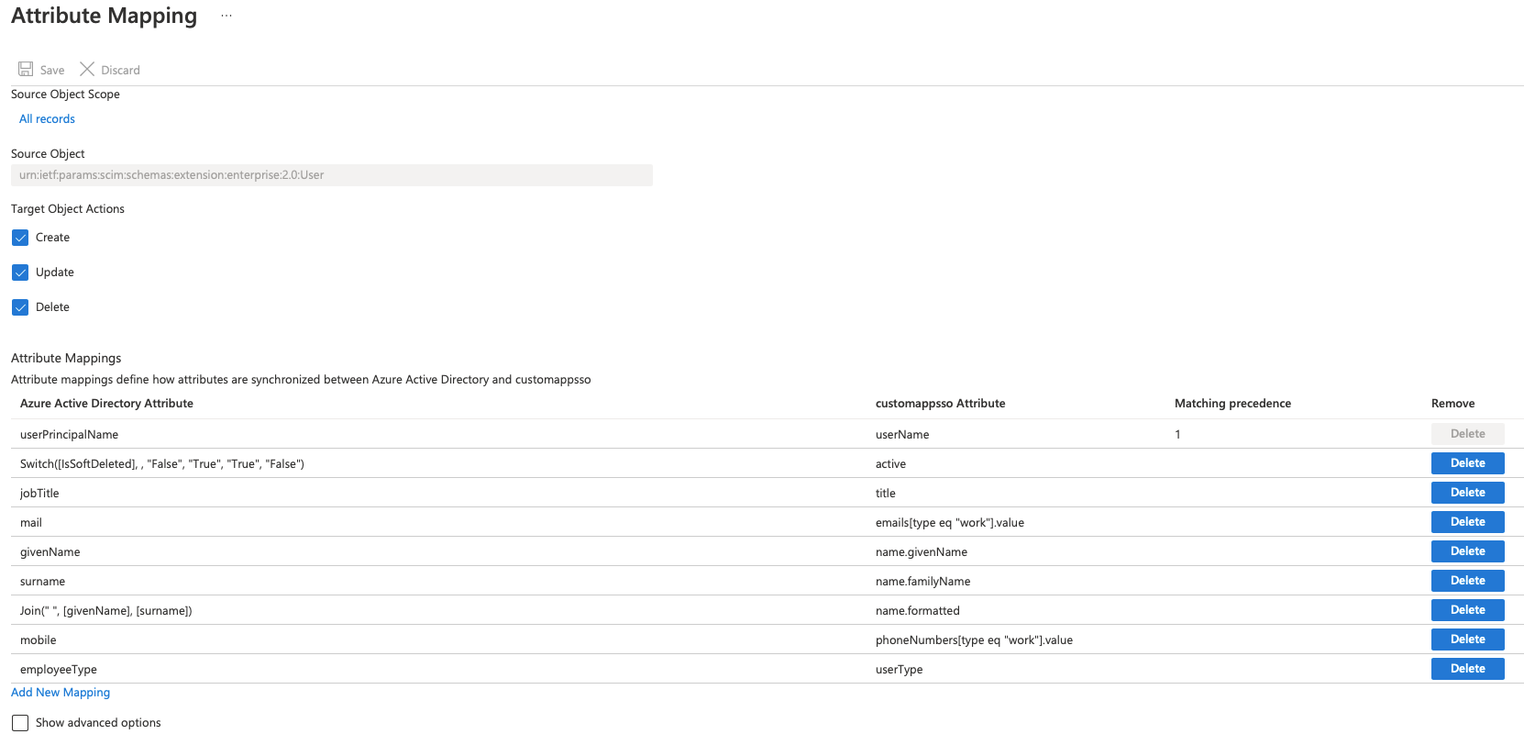
Task: Click the Discard label text
Action: (x=120, y=70)
